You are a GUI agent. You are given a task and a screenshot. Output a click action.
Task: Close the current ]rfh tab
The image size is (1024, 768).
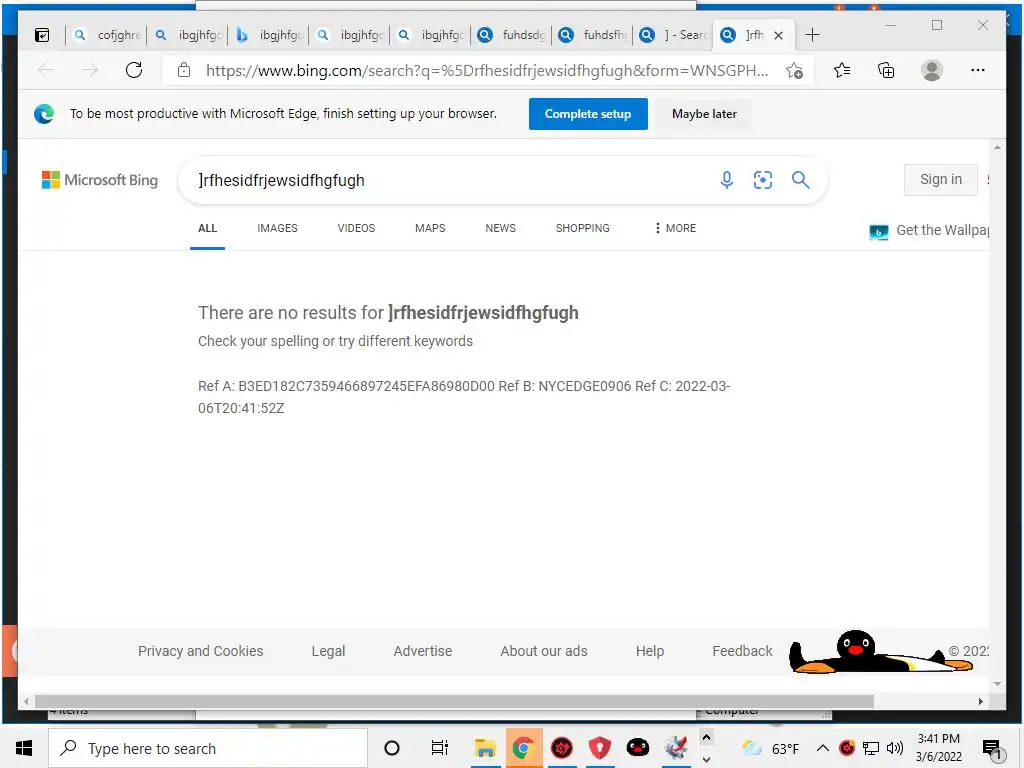(x=778, y=35)
